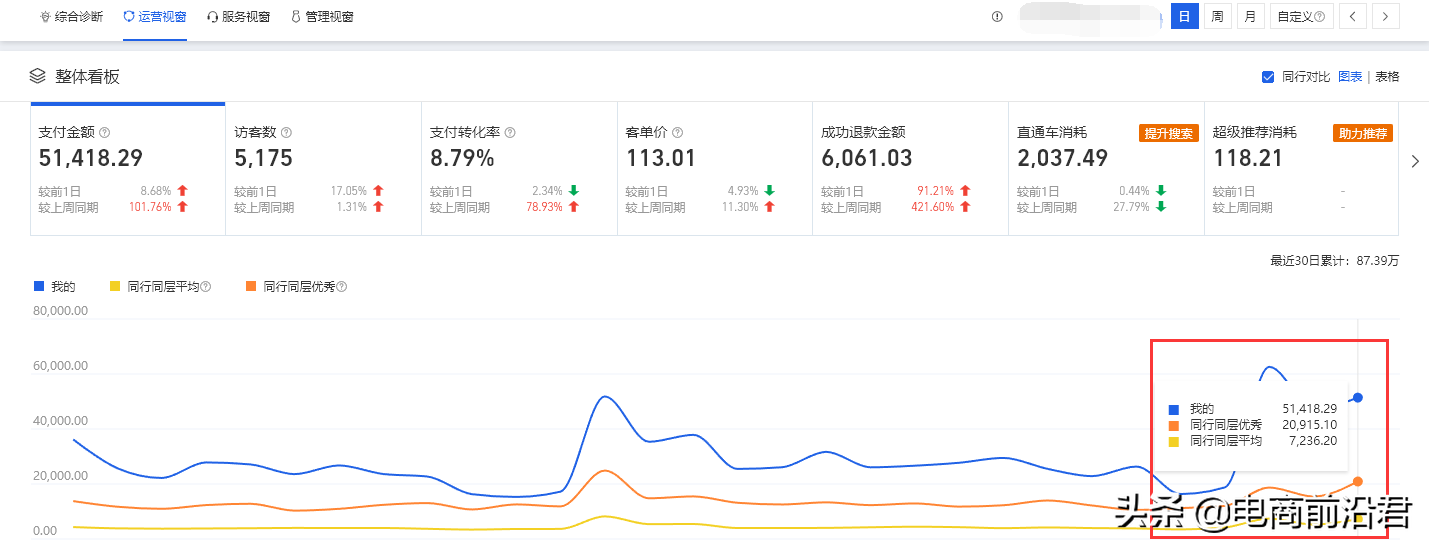Click help icon next to 访客数
The image size is (1429, 547).
click(286, 132)
